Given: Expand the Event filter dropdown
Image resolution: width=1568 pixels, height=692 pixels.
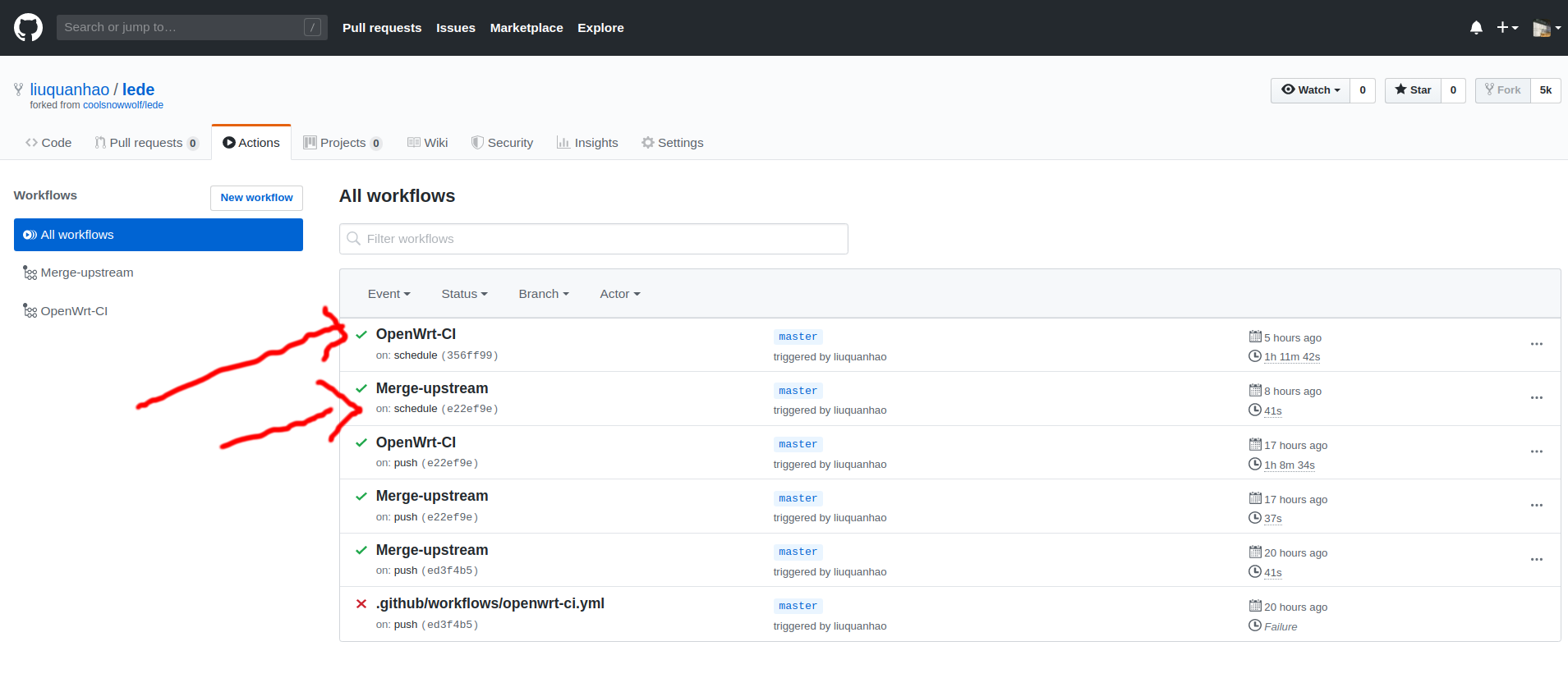Looking at the screenshot, I should 389,294.
